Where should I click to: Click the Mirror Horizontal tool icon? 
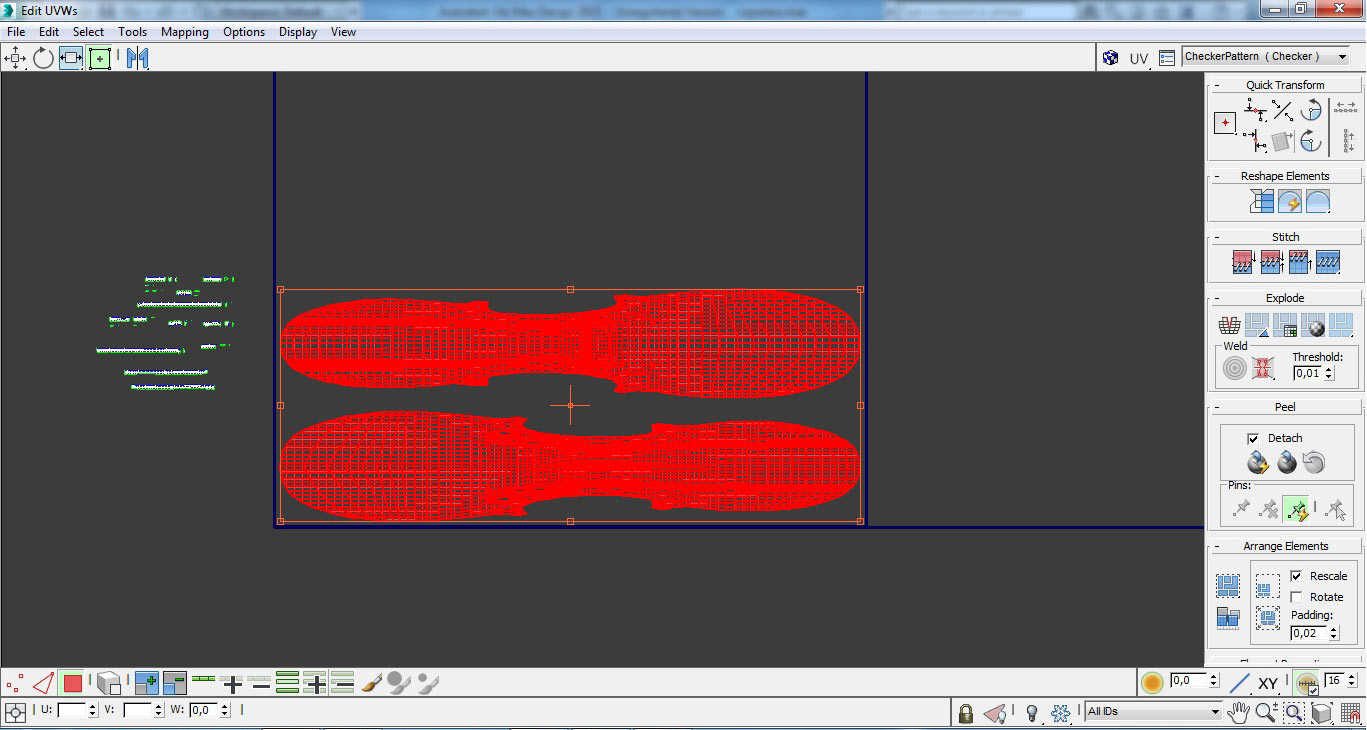click(x=137, y=58)
